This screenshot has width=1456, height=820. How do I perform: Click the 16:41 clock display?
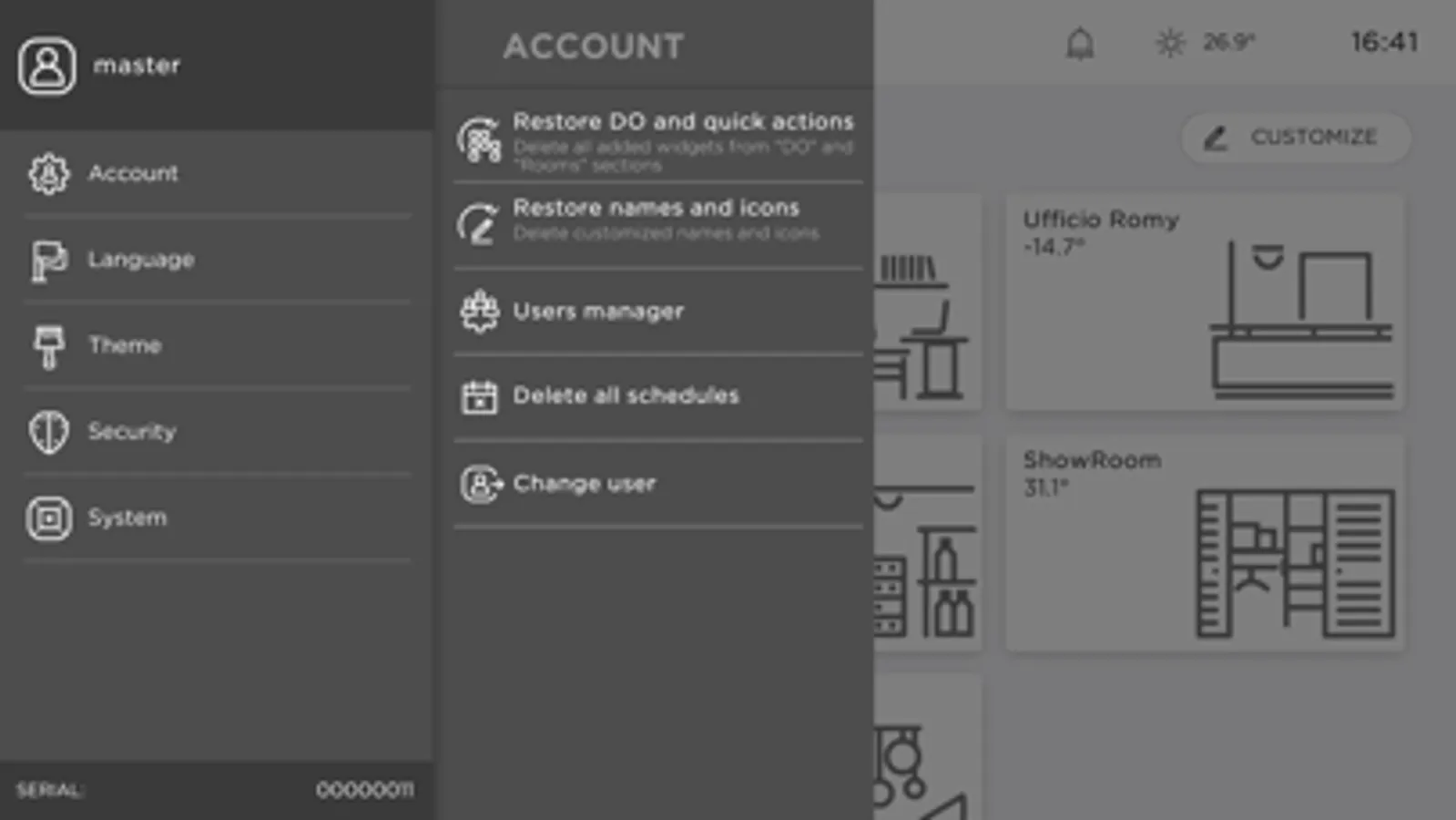click(1384, 42)
